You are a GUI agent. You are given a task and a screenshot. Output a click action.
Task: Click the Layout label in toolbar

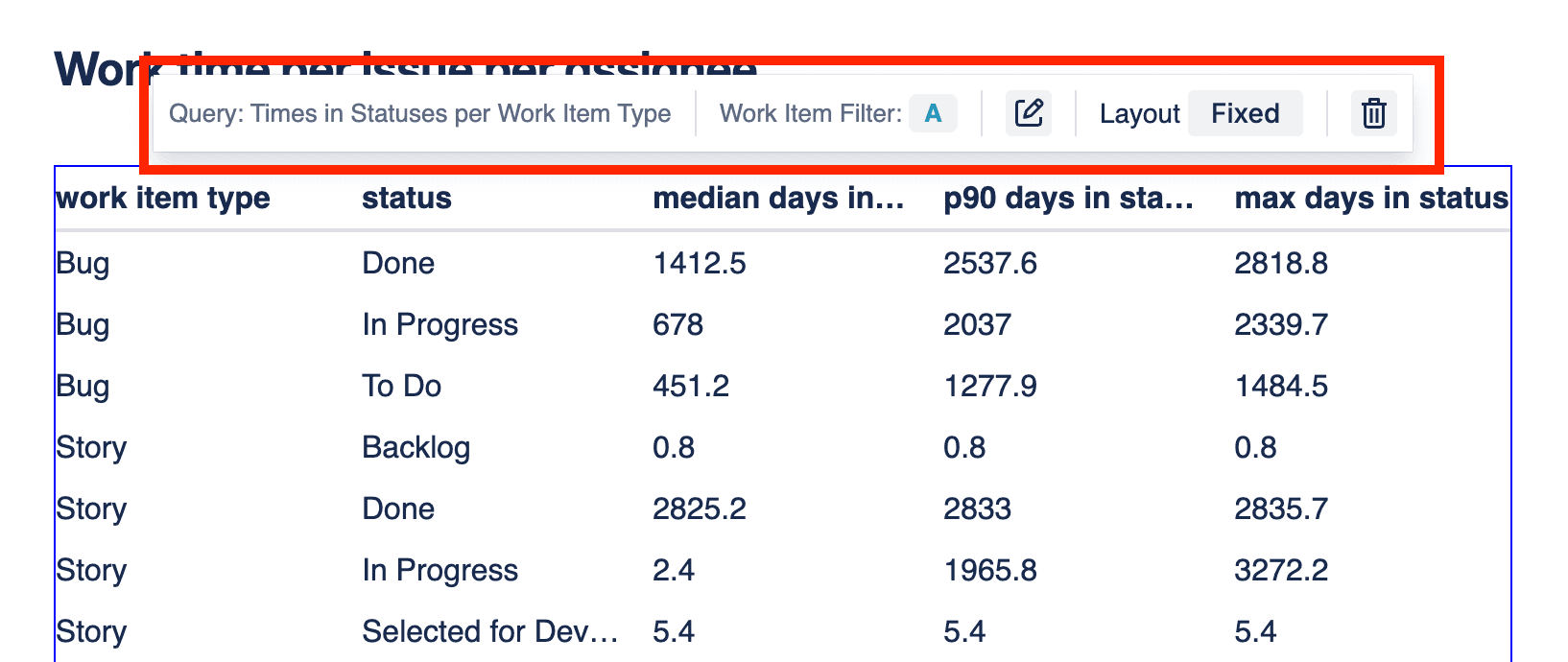point(1140,113)
